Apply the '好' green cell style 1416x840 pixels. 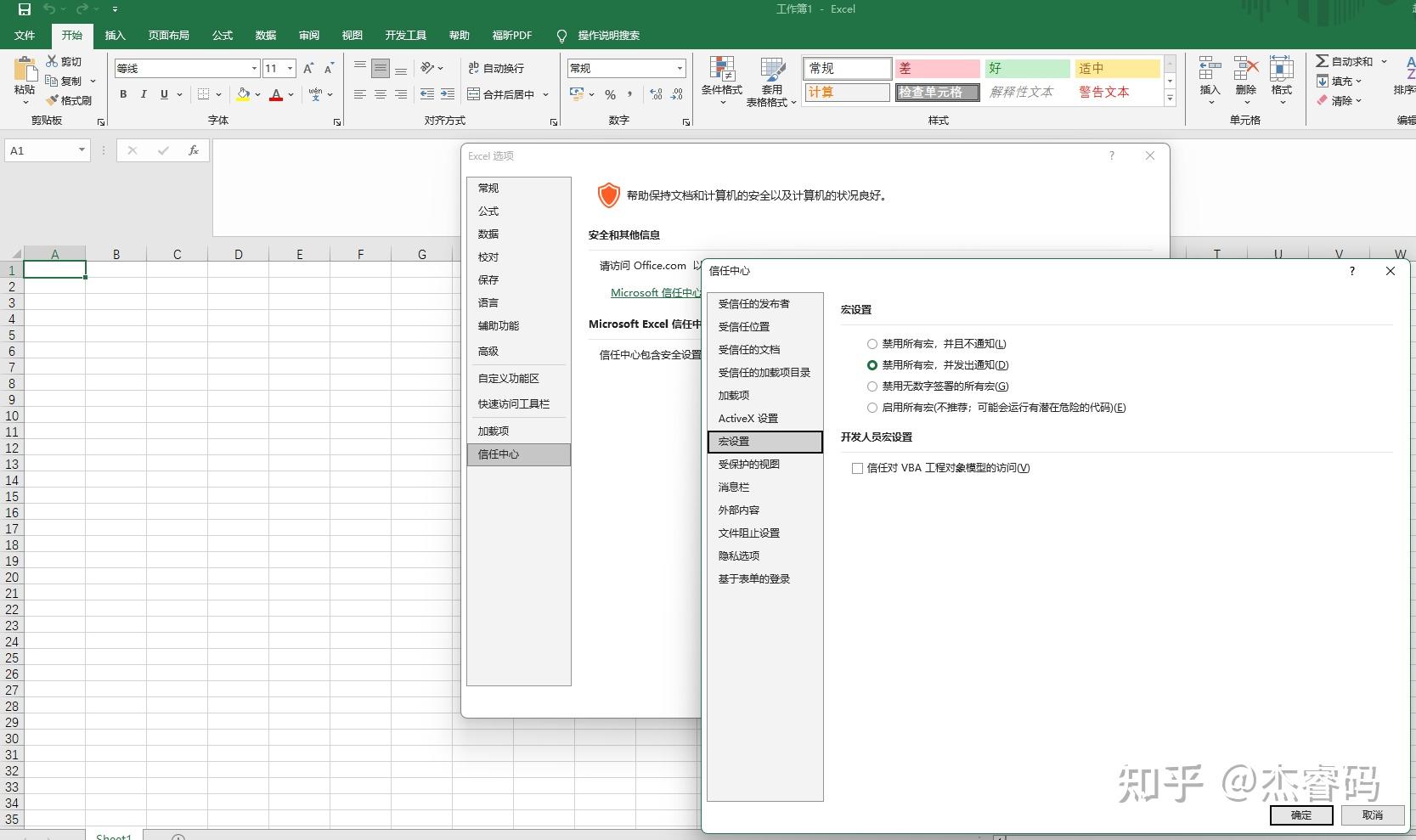tap(1027, 68)
